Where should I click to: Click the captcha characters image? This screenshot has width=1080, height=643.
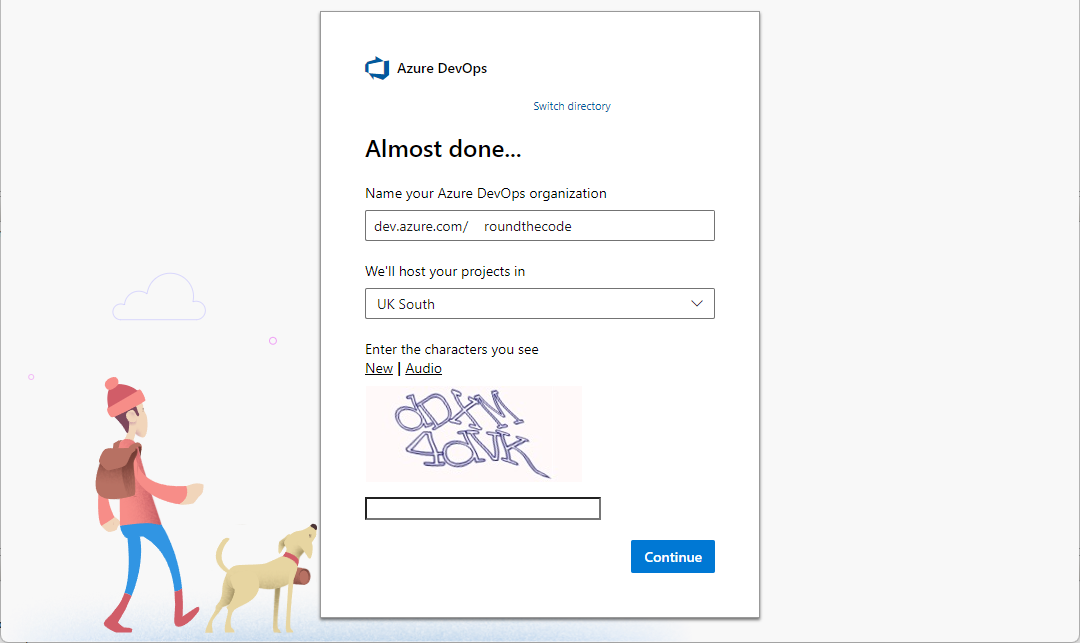point(474,434)
